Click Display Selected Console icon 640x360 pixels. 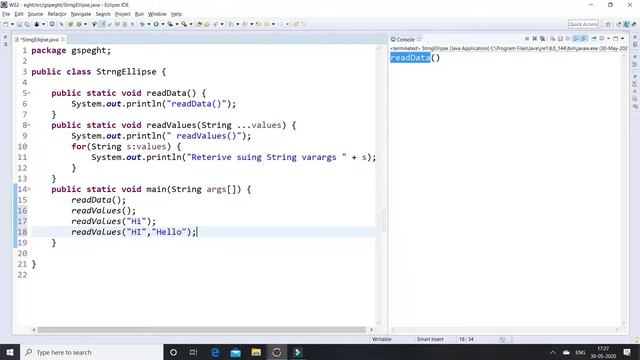(x=602, y=38)
